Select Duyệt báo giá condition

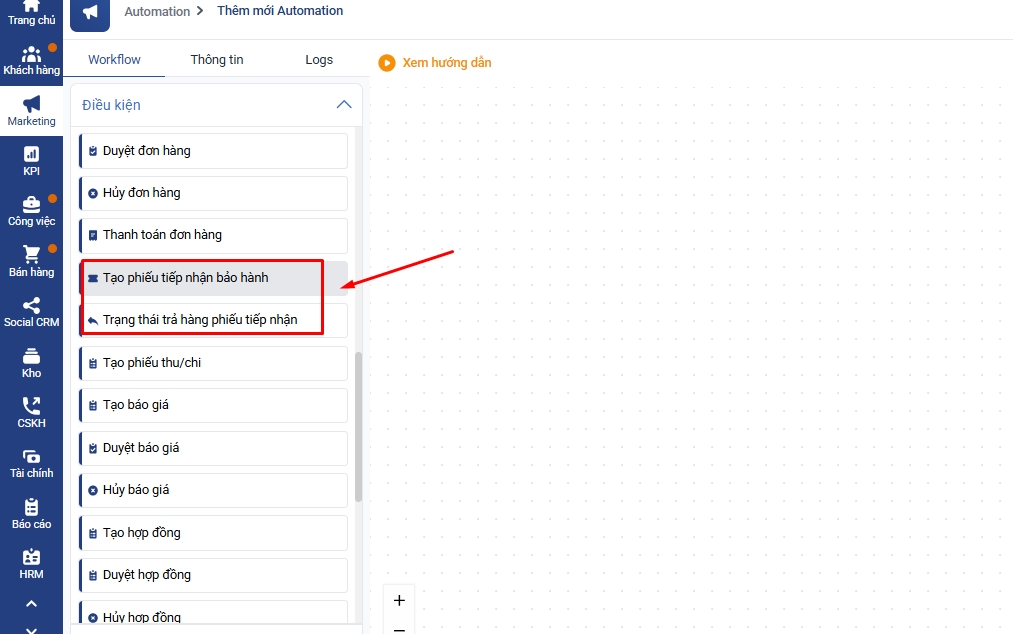pyautogui.click(x=213, y=448)
